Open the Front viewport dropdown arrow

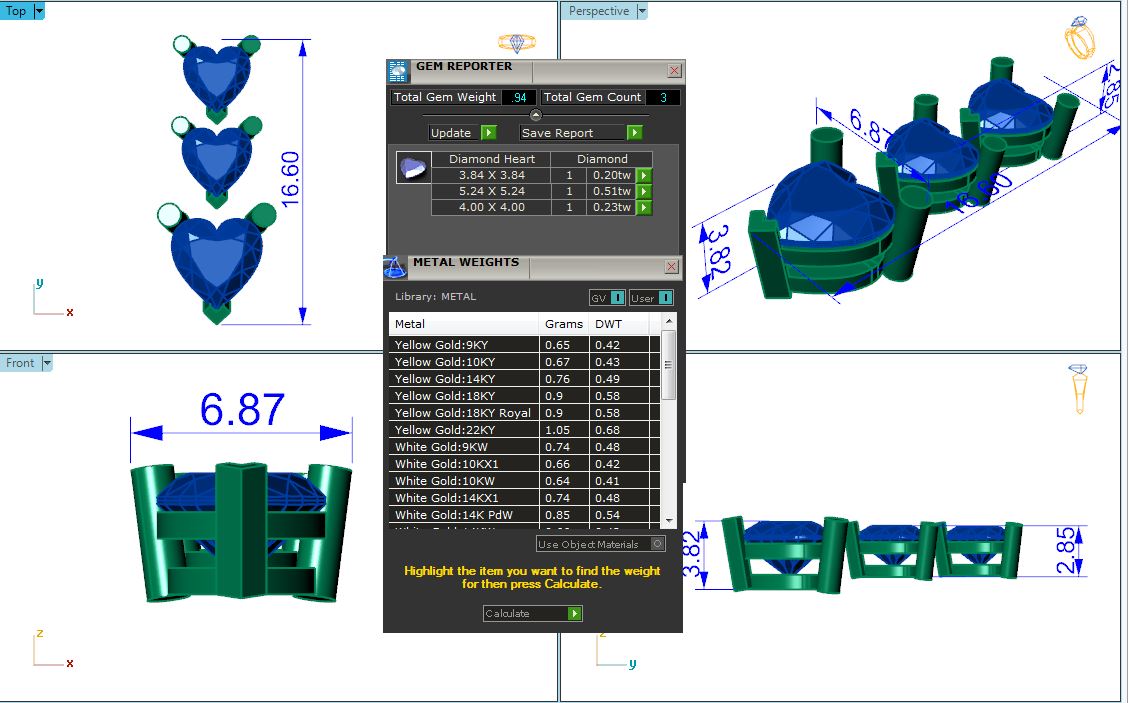(x=46, y=363)
